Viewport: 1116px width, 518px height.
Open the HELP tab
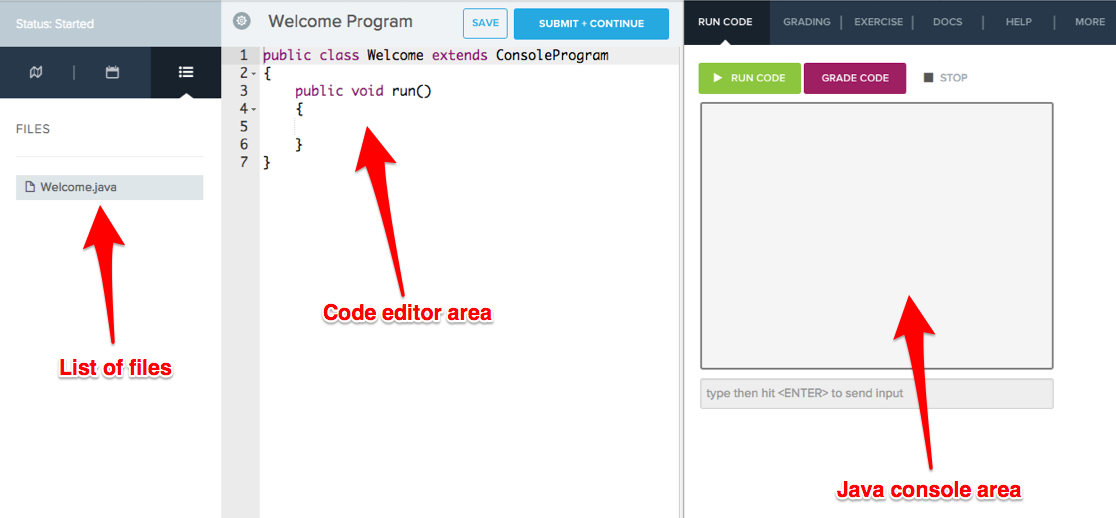pyautogui.click(x=1018, y=22)
